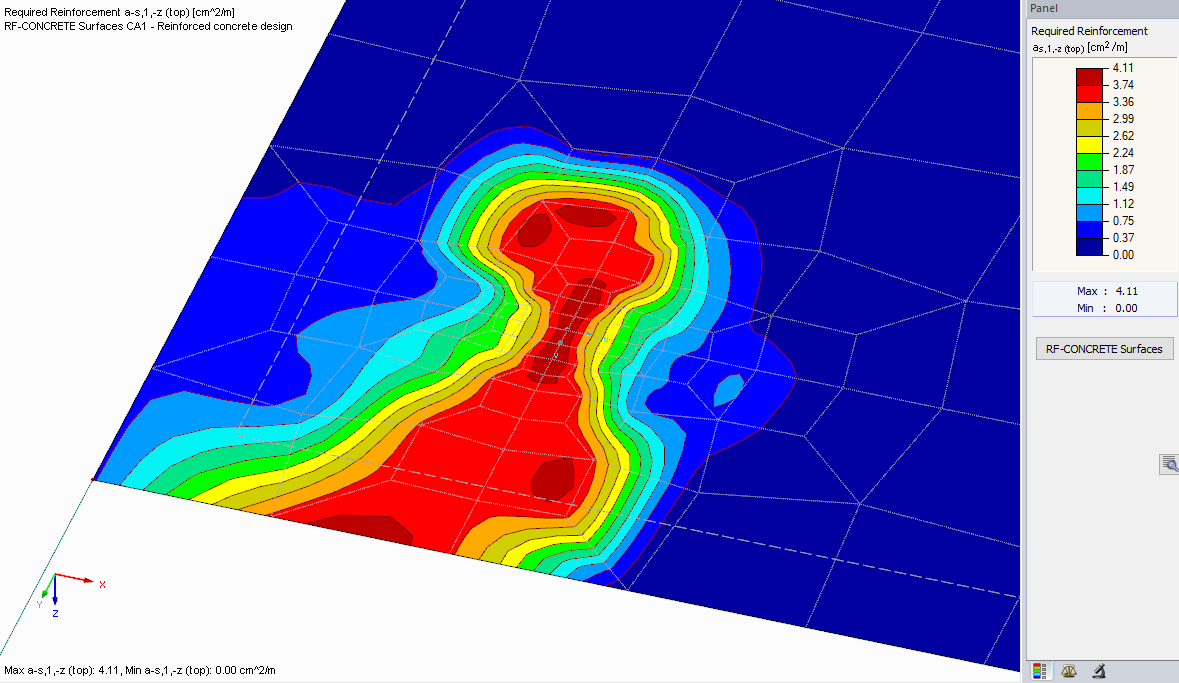Click the a-s,1,-z (top) unit label in panel
Screen dimensions: 1179x683
point(1080,47)
